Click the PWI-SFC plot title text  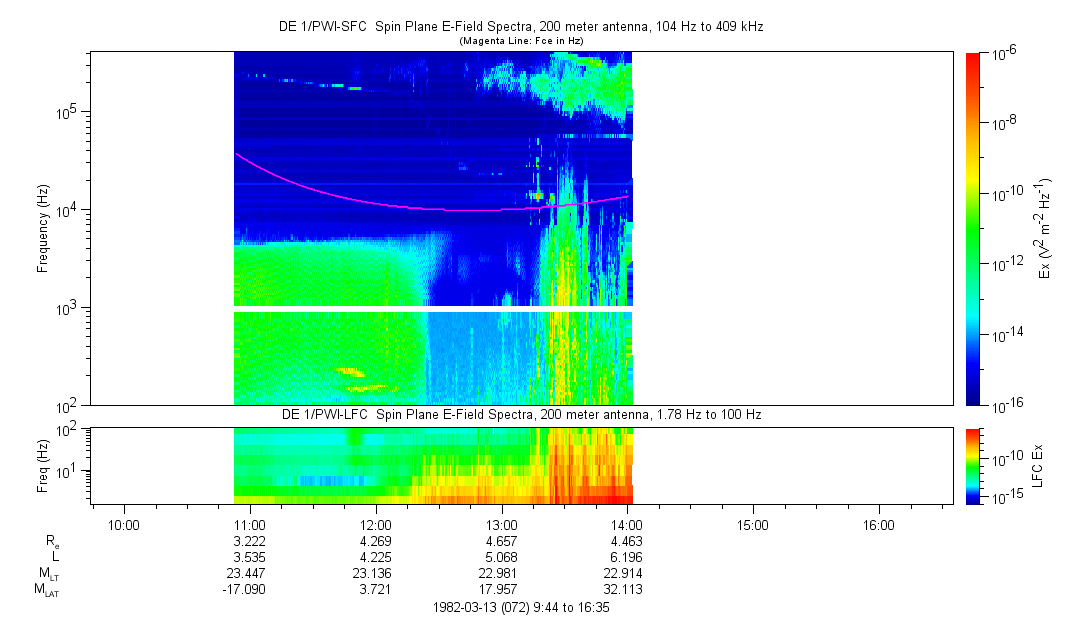tap(521, 27)
